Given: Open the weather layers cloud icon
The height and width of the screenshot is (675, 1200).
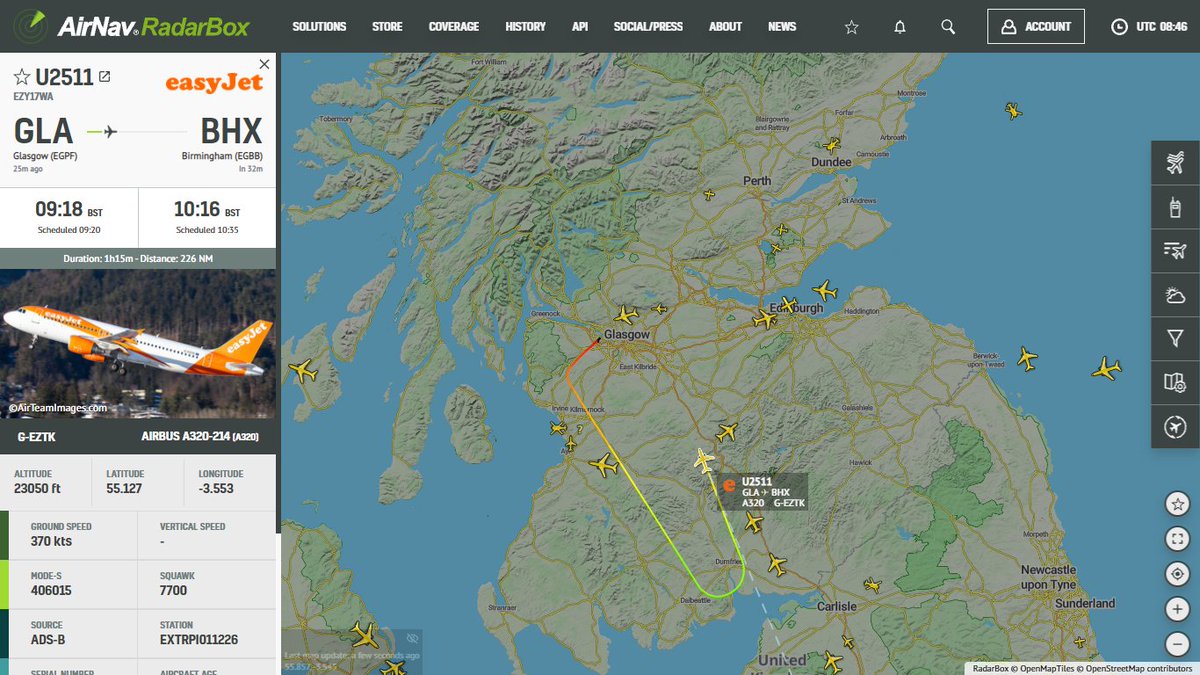Looking at the screenshot, I should [1175, 294].
